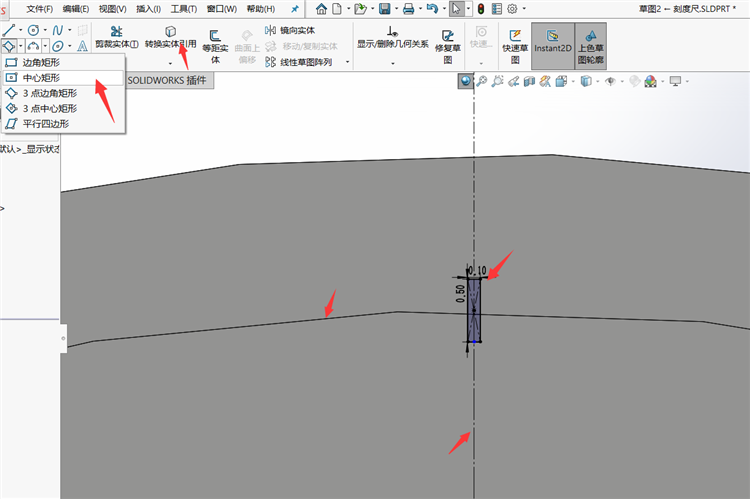Select the Spline sketch tool
Viewport: 750px width, 499px height.
[x=57, y=30]
